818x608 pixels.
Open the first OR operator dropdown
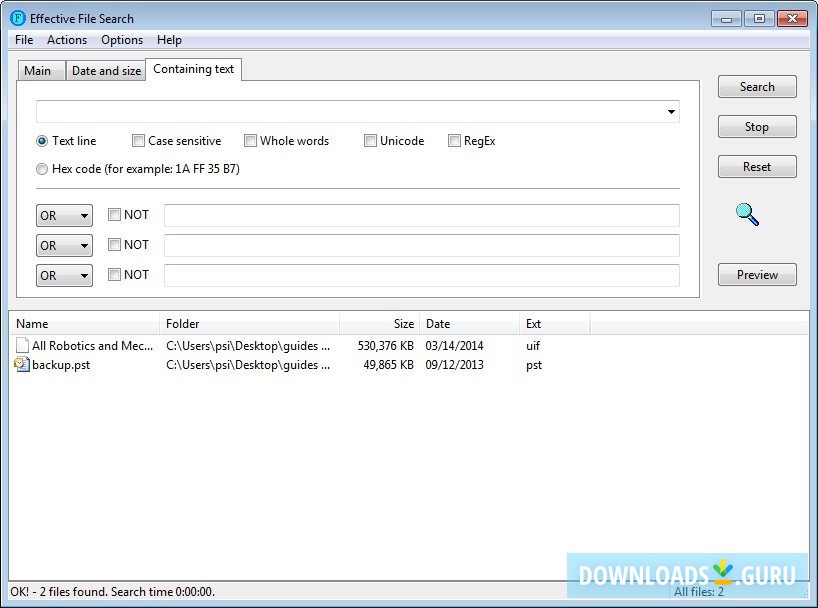tap(64, 216)
